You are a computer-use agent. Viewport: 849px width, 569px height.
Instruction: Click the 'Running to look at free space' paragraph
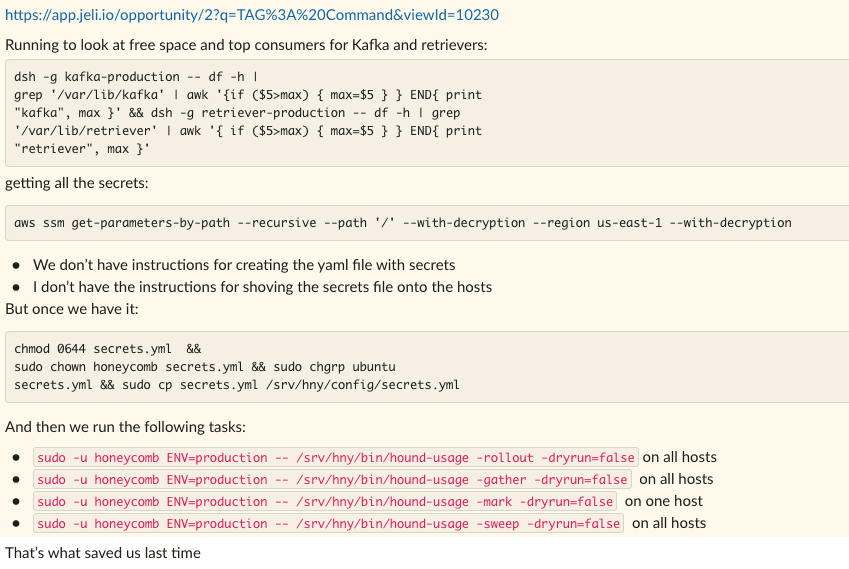(x=247, y=45)
